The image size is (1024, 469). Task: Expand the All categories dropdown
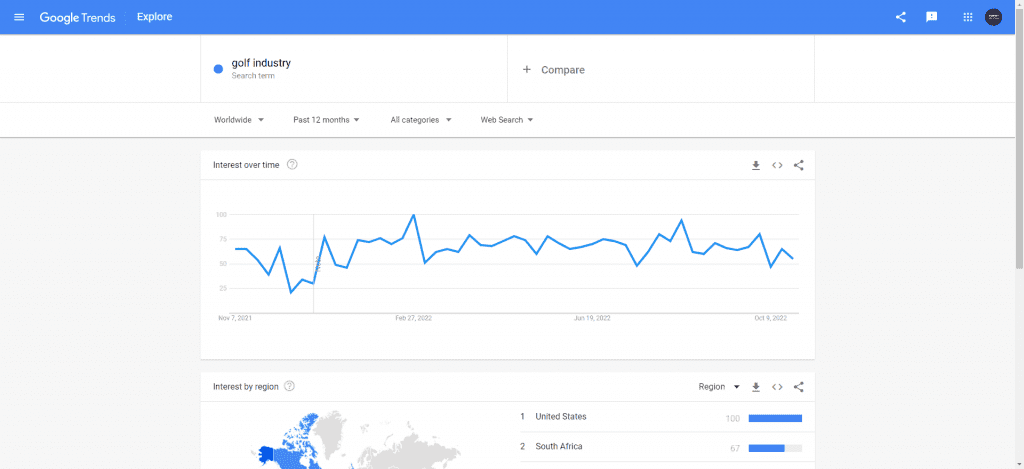[x=421, y=120]
